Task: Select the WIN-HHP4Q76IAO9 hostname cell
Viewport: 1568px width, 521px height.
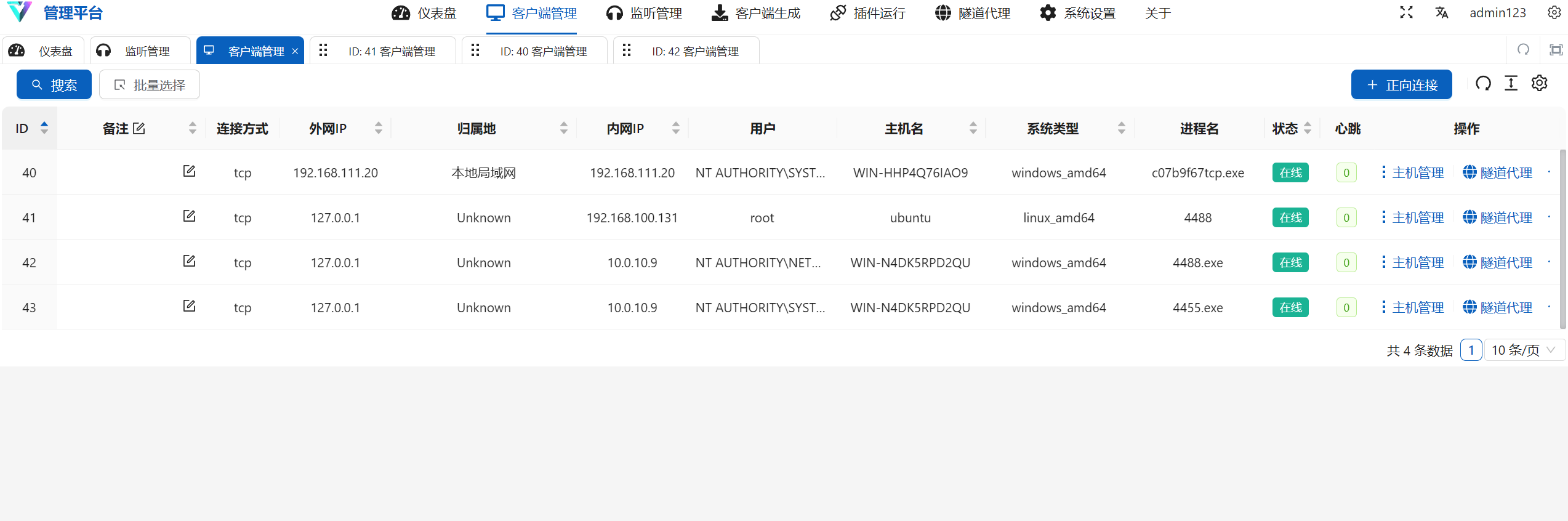Action: (x=911, y=173)
